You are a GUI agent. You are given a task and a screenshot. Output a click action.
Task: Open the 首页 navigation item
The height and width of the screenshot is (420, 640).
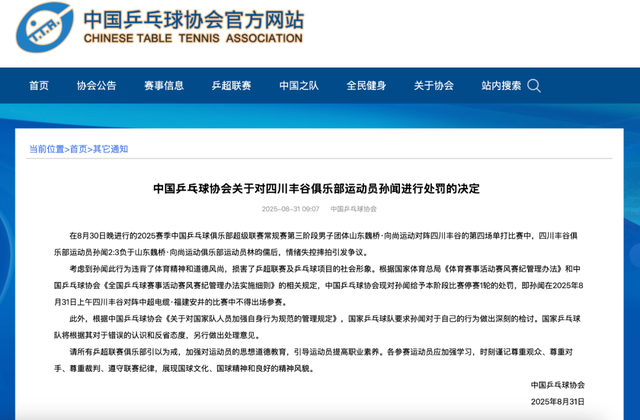[x=39, y=86]
